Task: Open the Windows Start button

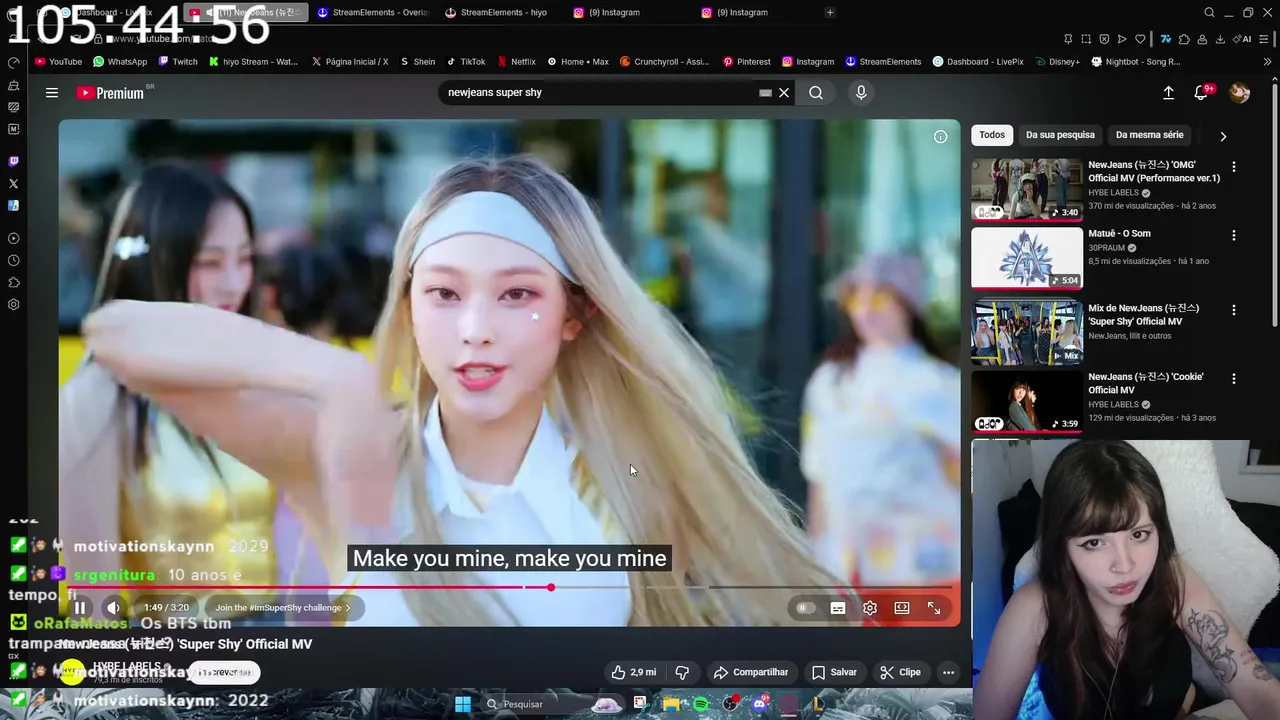Action: (x=463, y=704)
